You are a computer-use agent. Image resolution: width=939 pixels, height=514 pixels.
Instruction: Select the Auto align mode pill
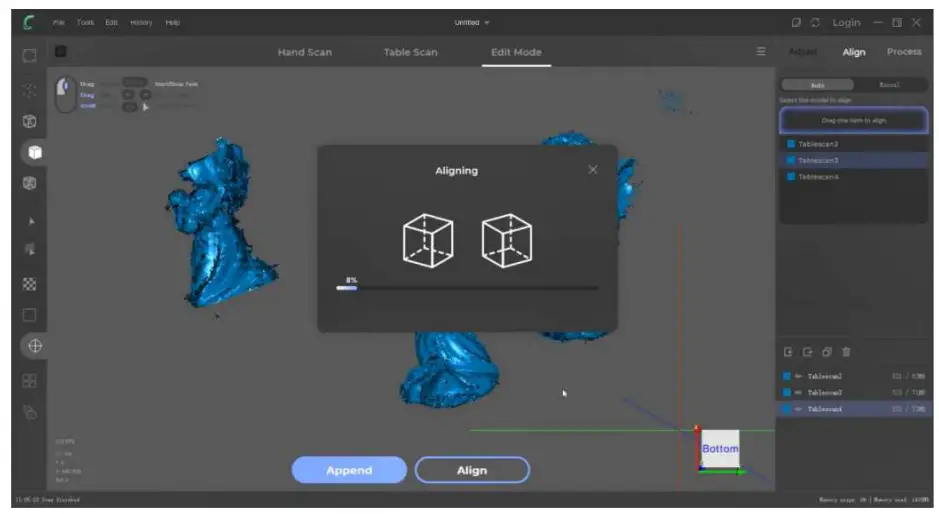pos(817,85)
